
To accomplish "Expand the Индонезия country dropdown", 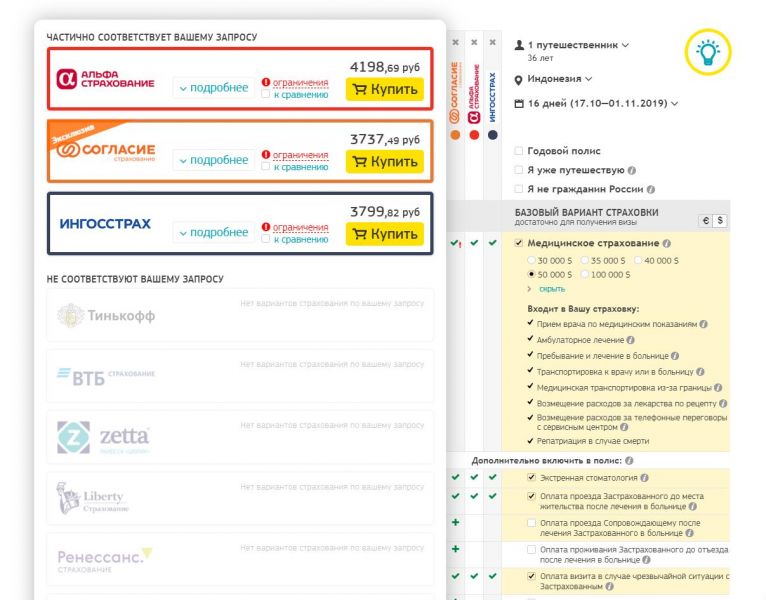I will click(553, 79).
